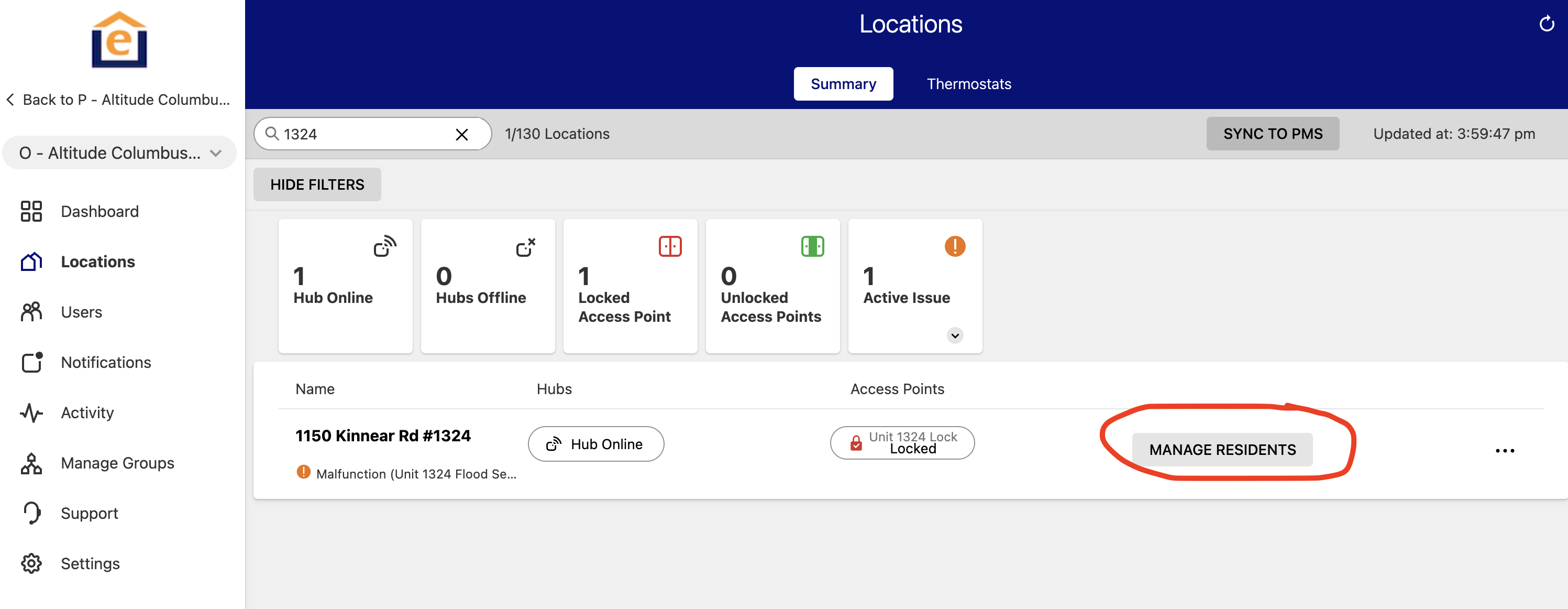Viewport: 1568px width, 609px height.
Task: Click the company house logo
Action: tap(119, 40)
